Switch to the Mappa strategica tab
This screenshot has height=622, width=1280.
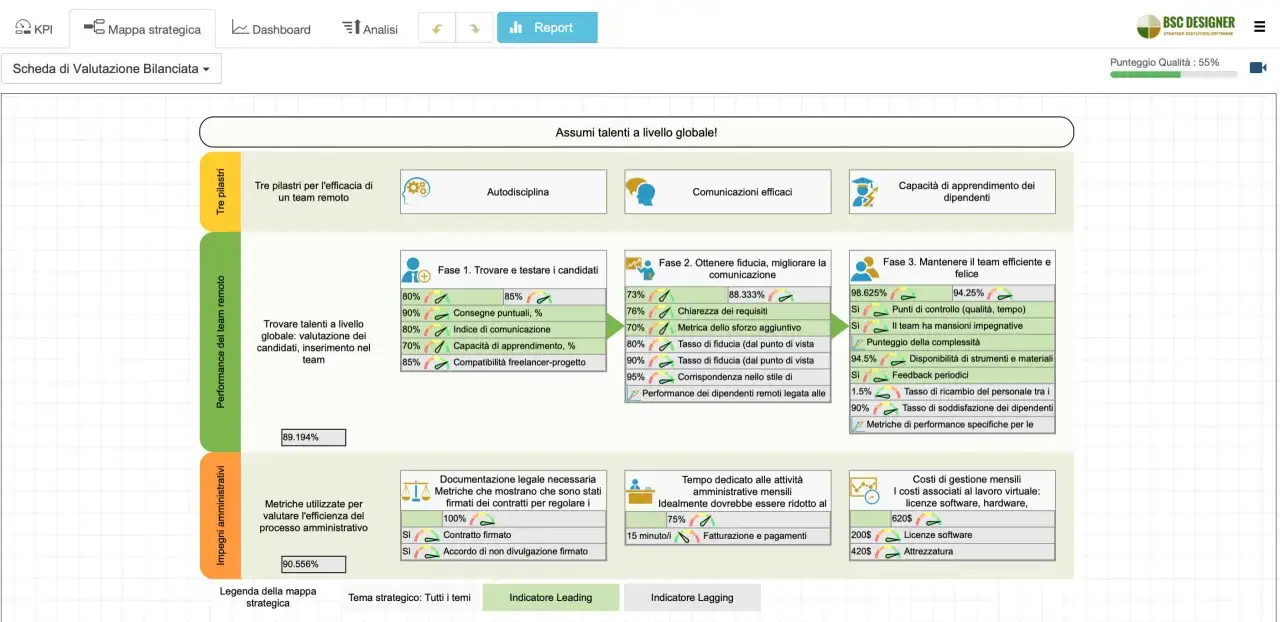click(142, 29)
